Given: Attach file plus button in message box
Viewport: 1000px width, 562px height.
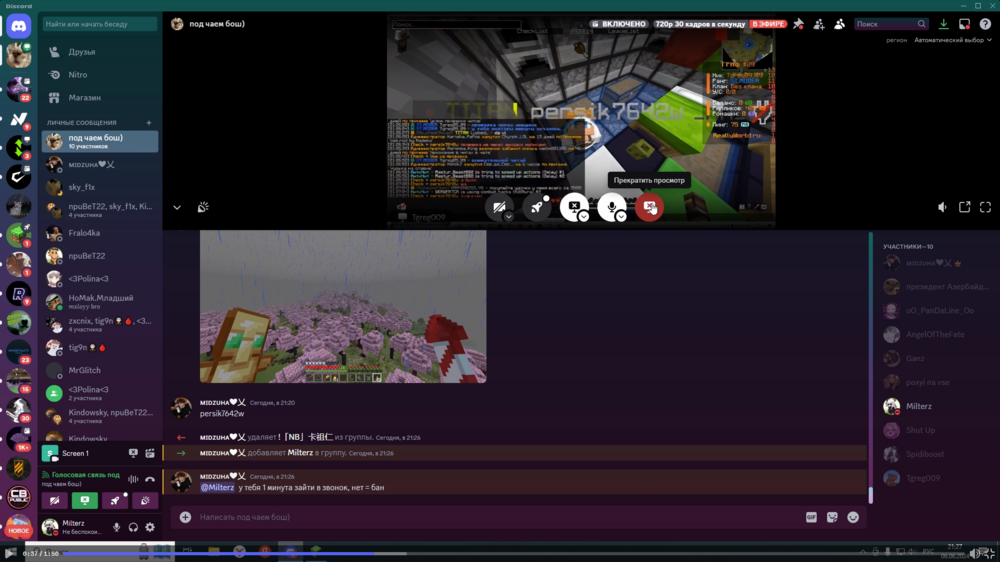Looking at the screenshot, I should click(185, 517).
